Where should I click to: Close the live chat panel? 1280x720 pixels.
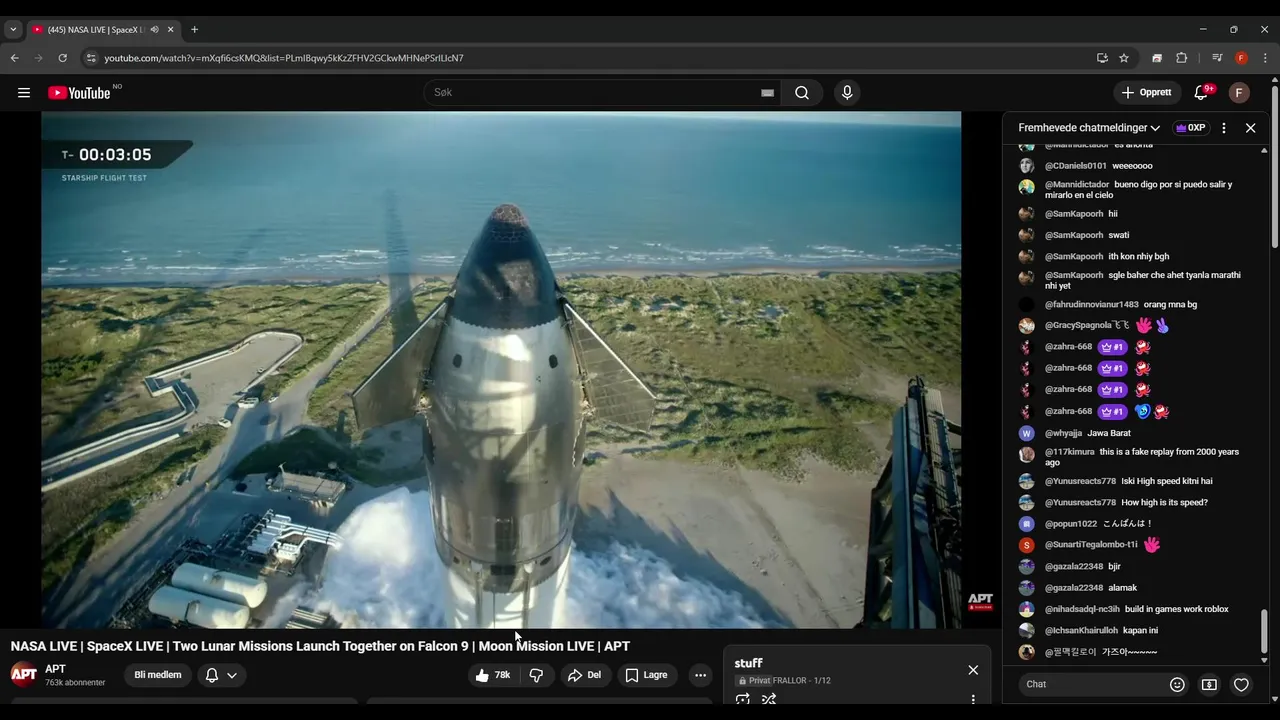1250,128
